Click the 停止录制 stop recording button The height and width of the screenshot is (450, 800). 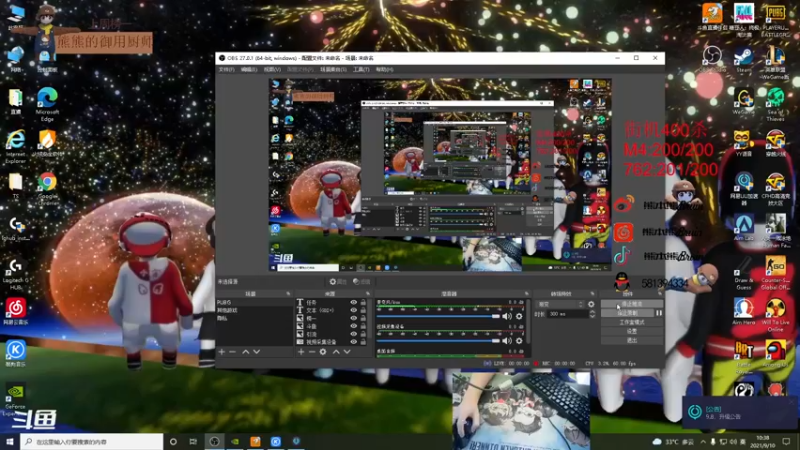(x=628, y=313)
